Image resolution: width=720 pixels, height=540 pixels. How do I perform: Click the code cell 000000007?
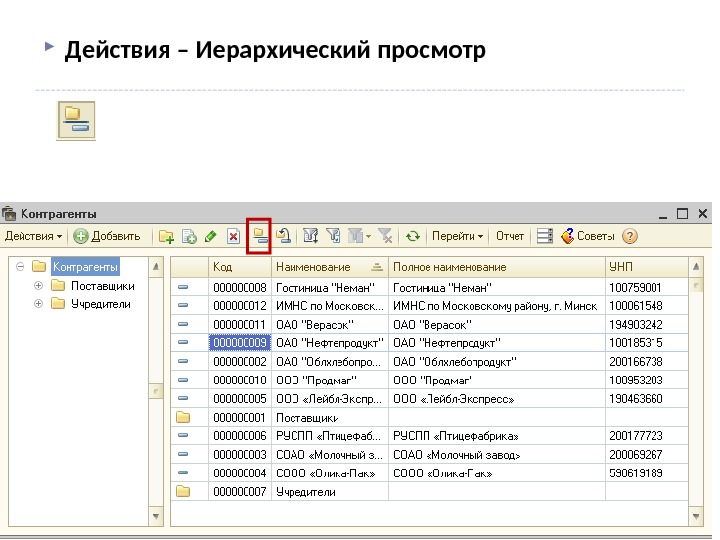coord(240,492)
